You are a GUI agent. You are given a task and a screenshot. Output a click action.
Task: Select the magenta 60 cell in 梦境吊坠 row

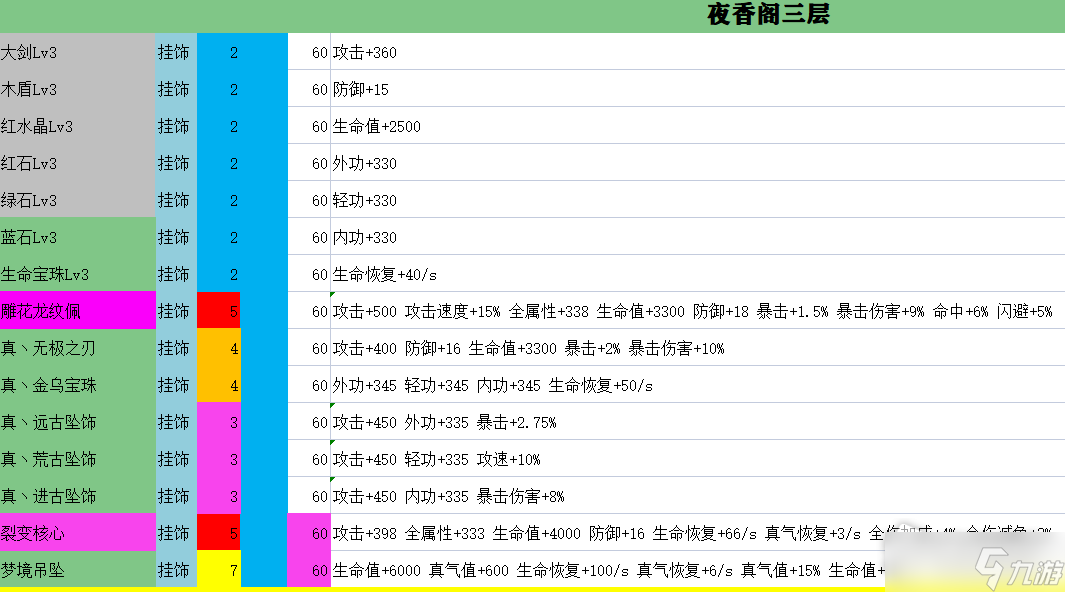pyautogui.click(x=309, y=570)
